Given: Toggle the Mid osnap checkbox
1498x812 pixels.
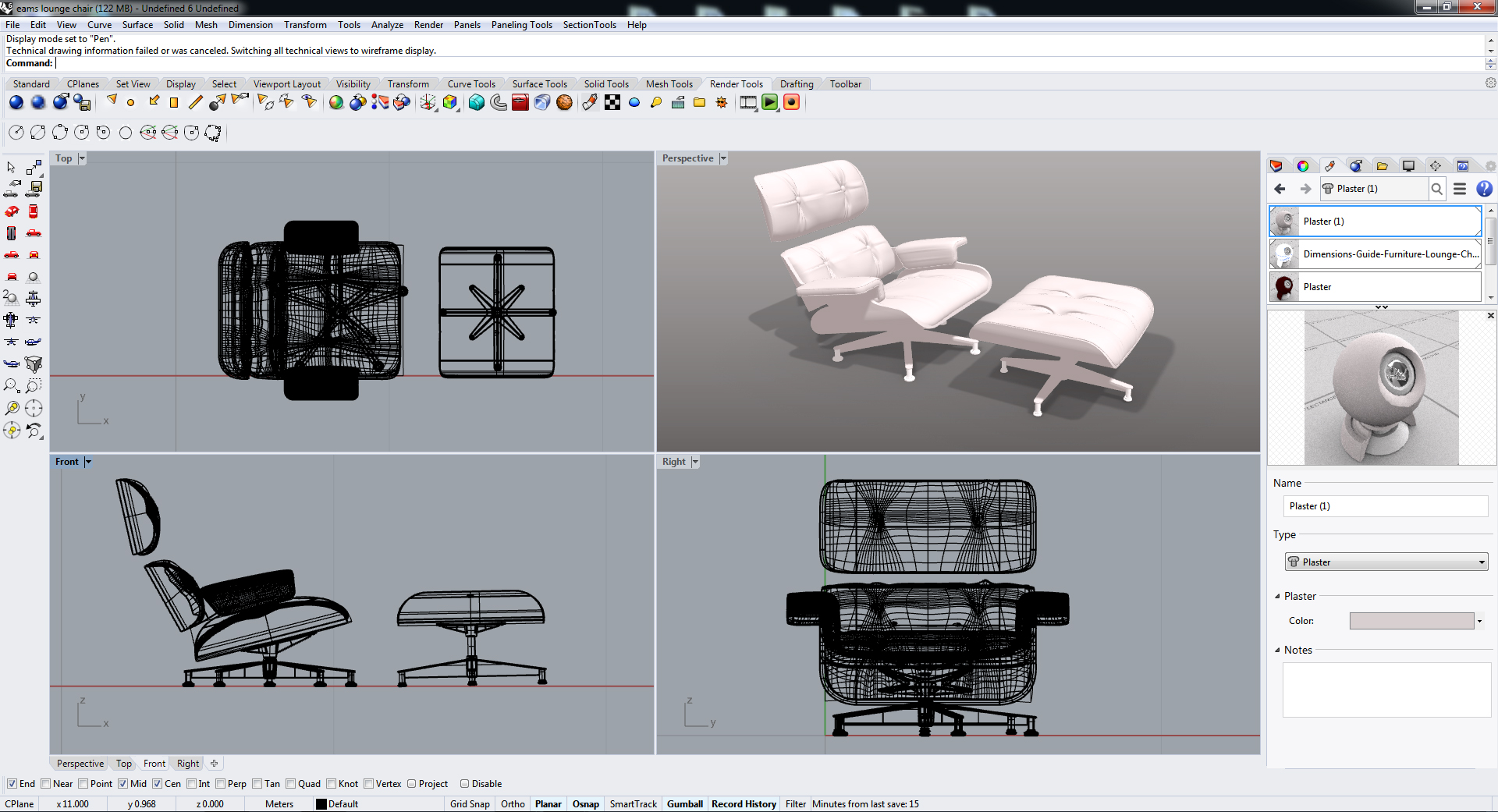Looking at the screenshot, I should click(122, 784).
